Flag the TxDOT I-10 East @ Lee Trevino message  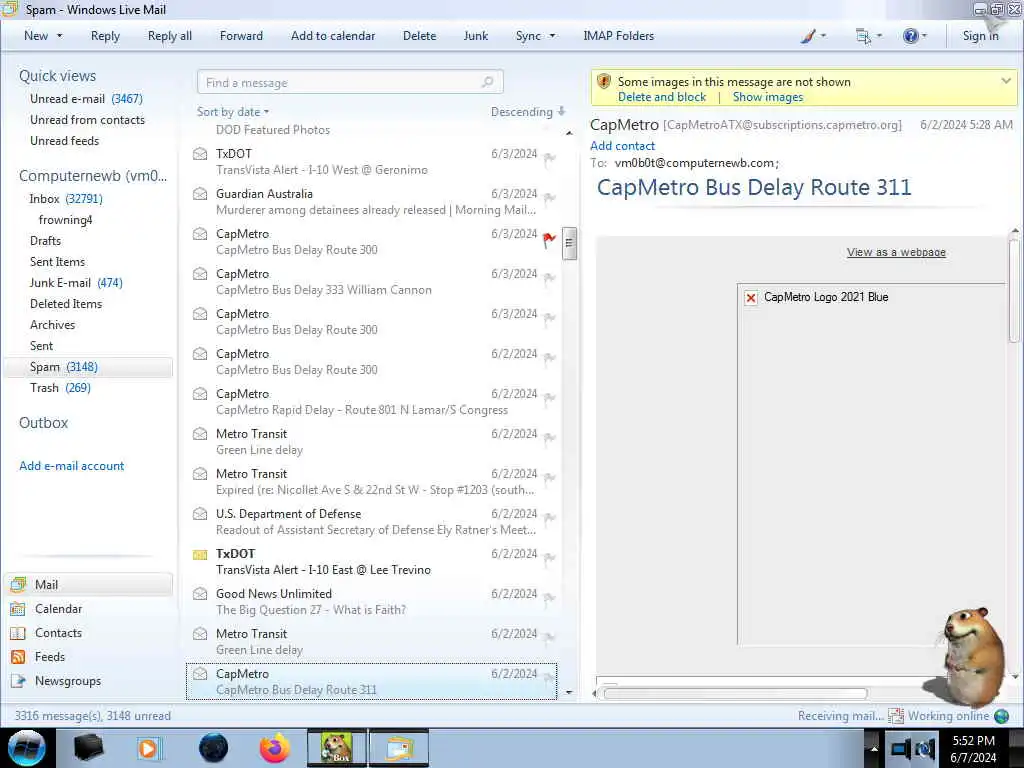point(549,559)
